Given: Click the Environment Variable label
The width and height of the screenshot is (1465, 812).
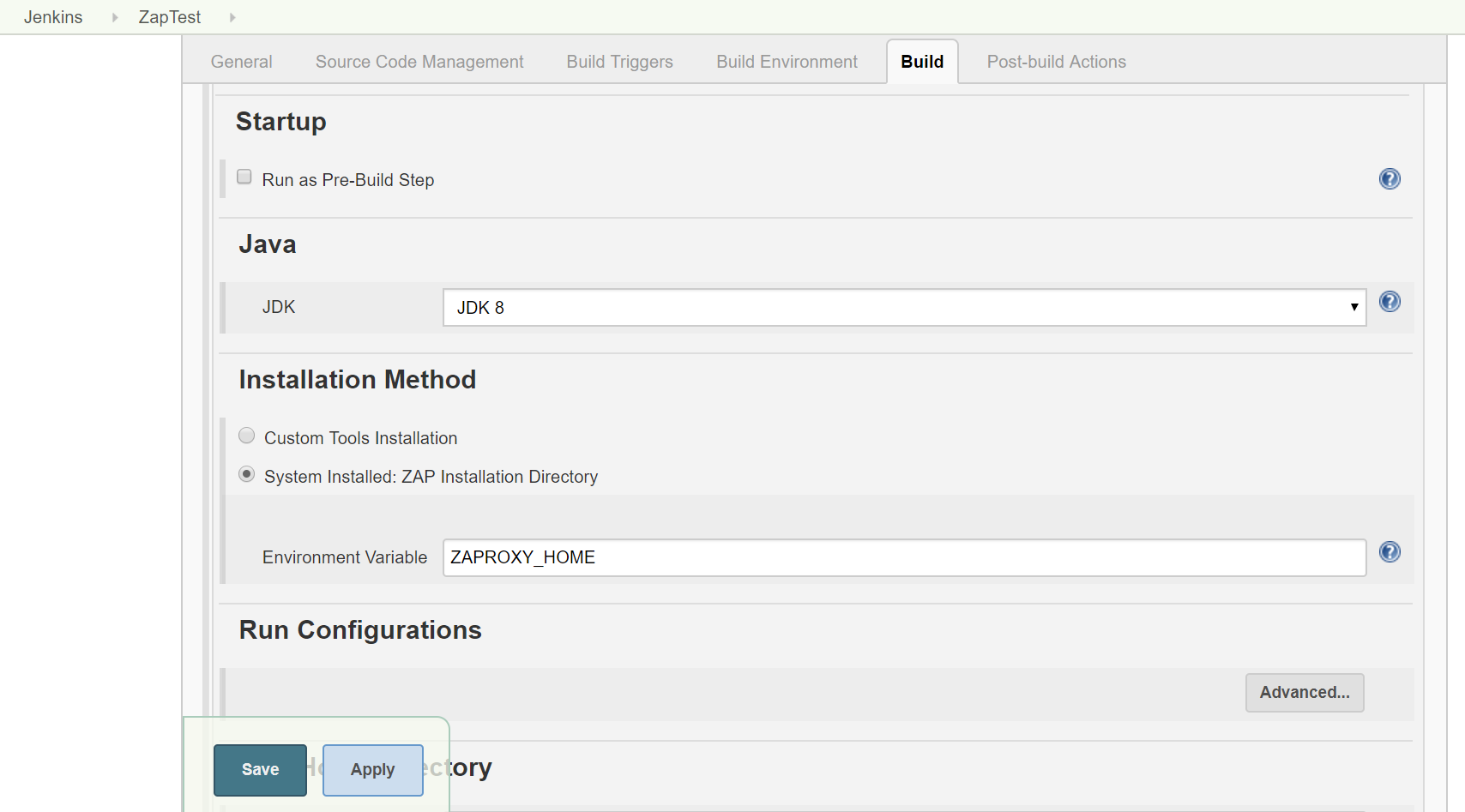Looking at the screenshot, I should pyautogui.click(x=345, y=557).
